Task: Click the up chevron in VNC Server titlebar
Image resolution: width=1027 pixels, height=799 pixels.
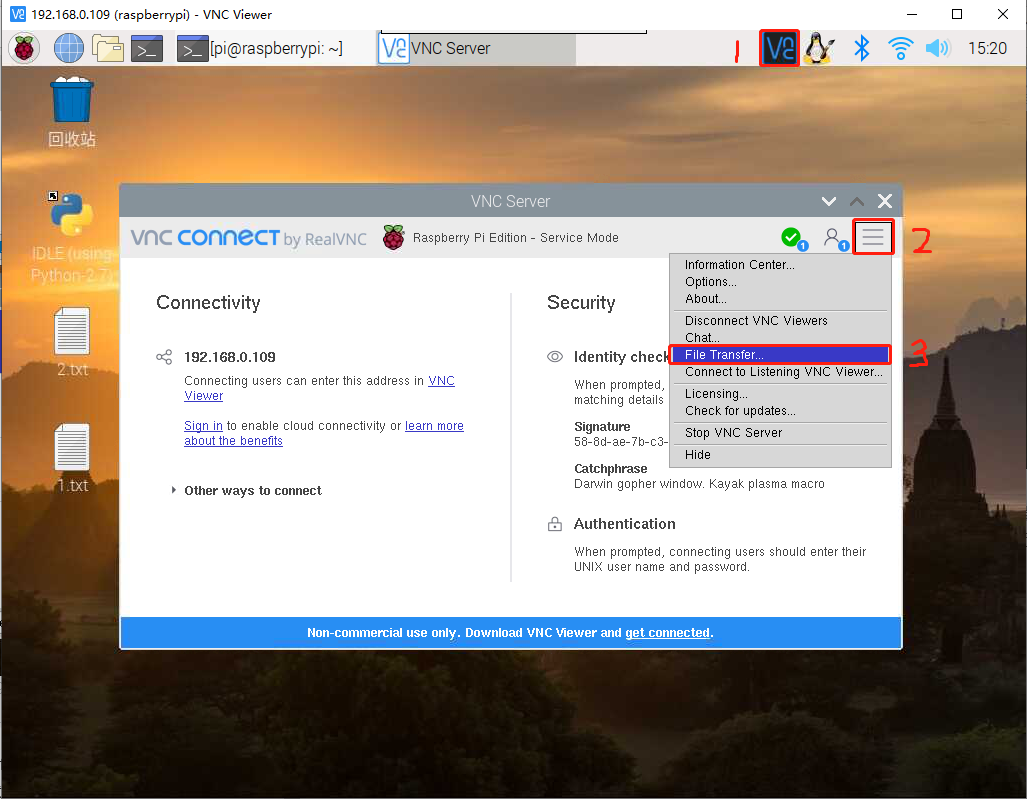Action: (857, 202)
